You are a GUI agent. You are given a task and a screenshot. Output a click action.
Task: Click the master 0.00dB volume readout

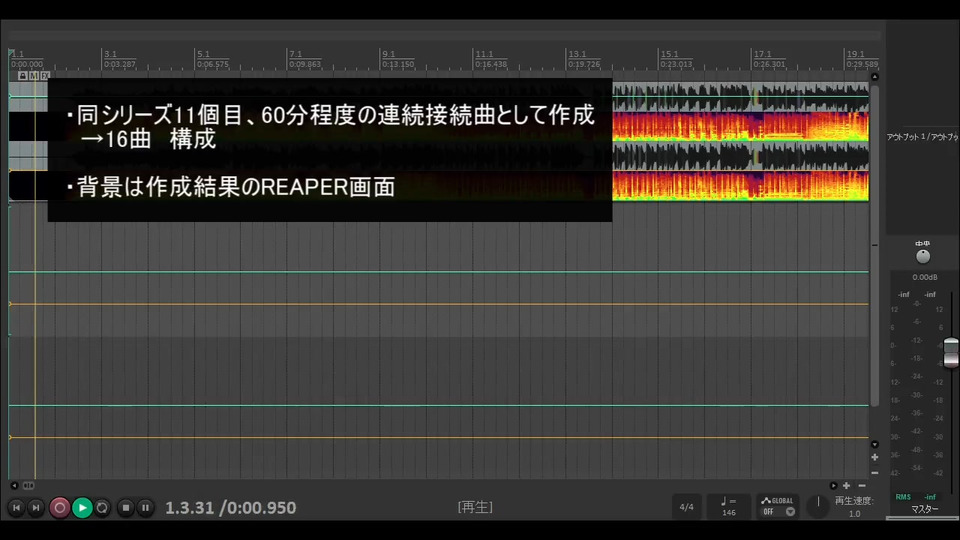click(x=924, y=277)
